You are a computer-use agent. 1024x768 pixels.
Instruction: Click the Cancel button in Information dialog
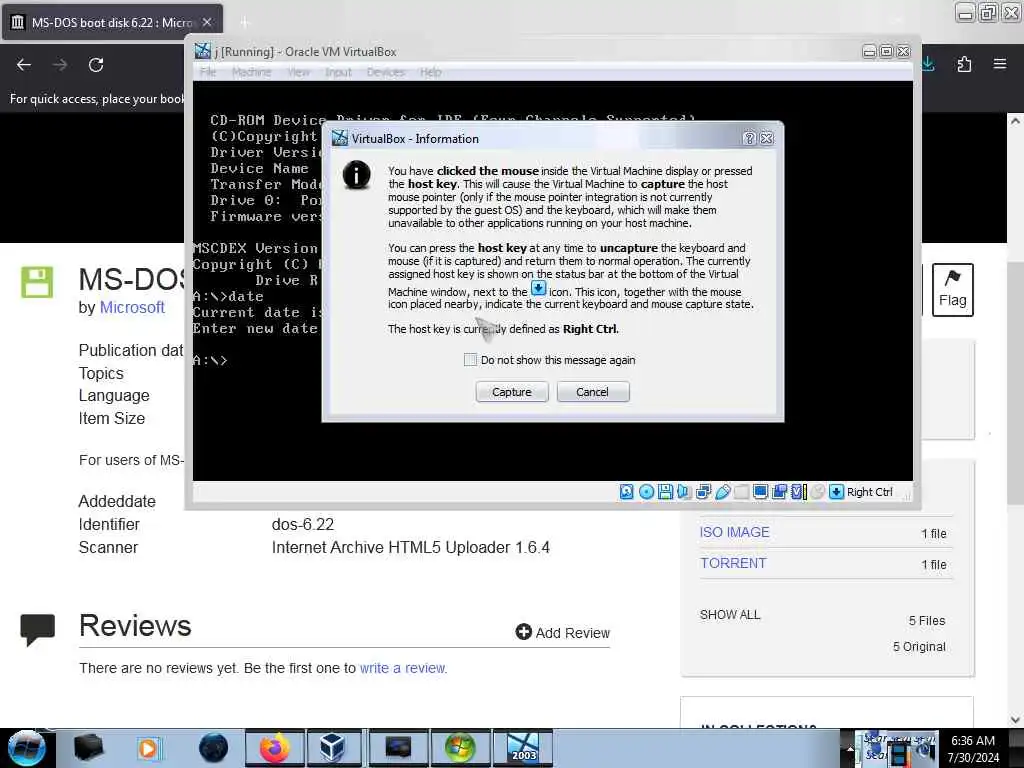[x=592, y=392]
